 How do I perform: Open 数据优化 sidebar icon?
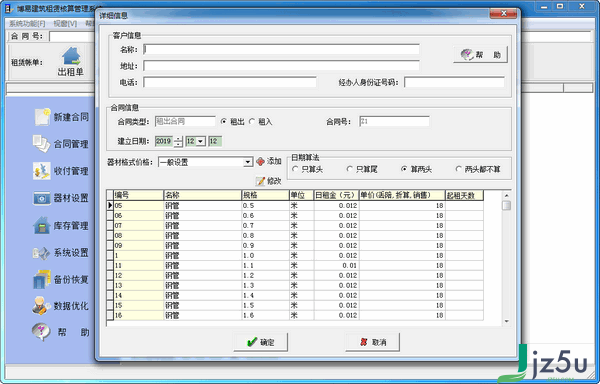pos(42,306)
